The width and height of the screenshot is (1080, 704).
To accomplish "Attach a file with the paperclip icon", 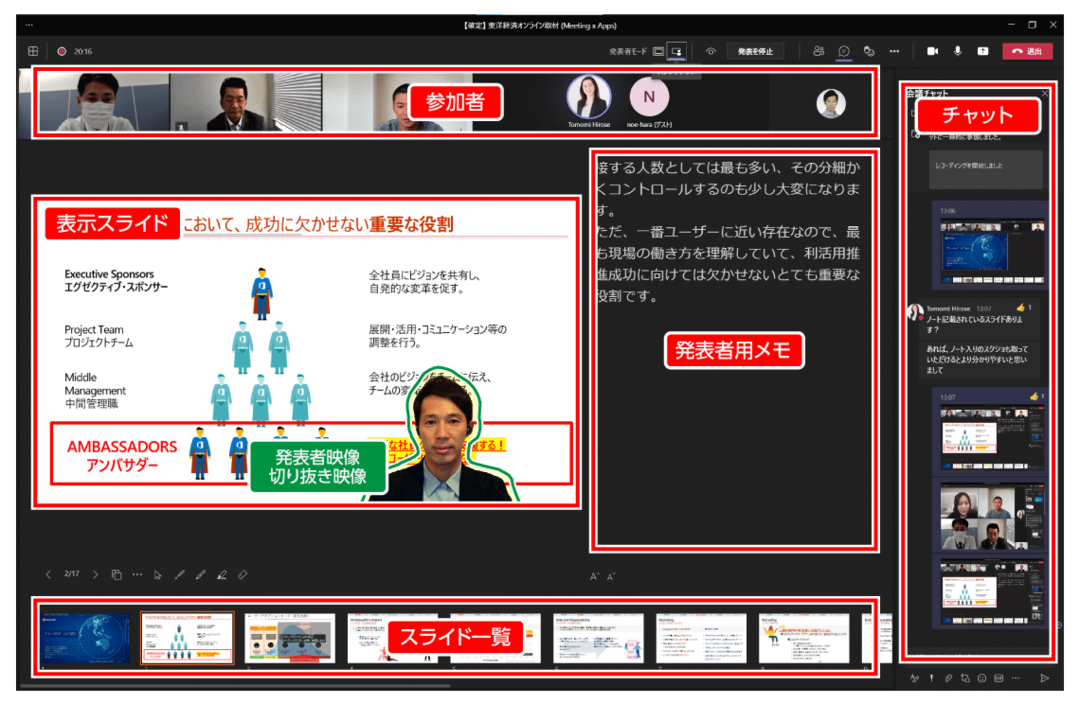I will pyautogui.click(x=948, y=679).
